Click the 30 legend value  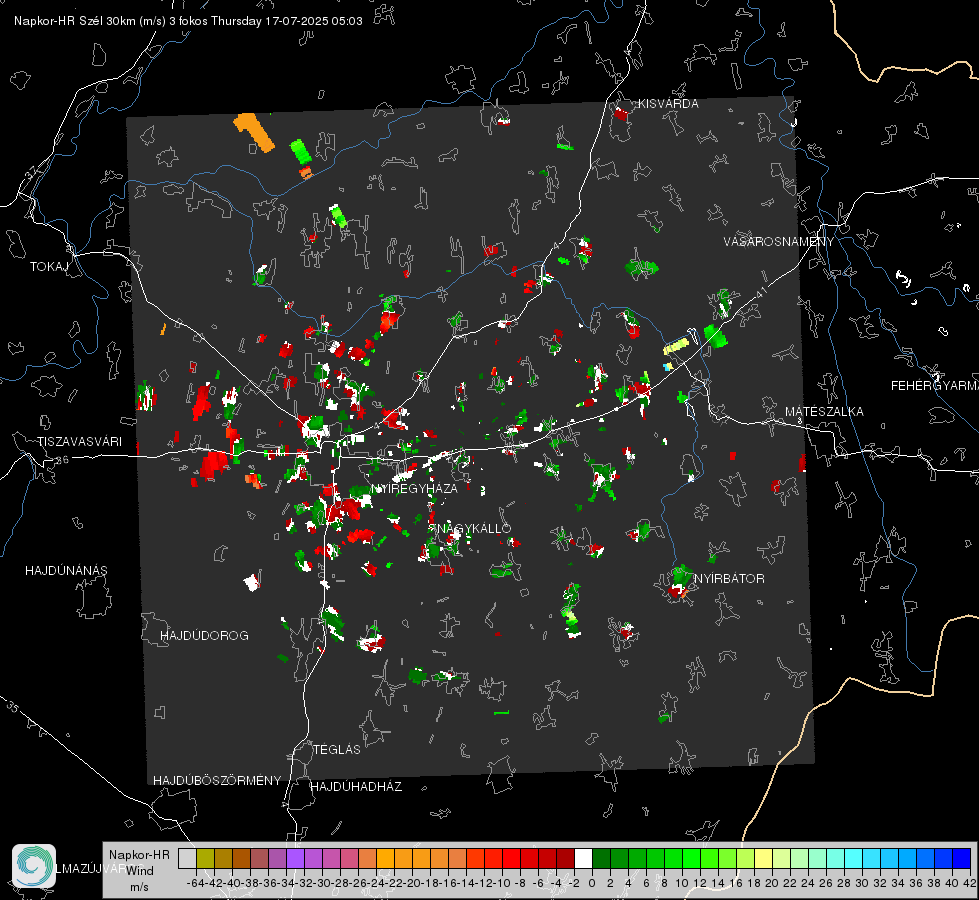[862, 883]
